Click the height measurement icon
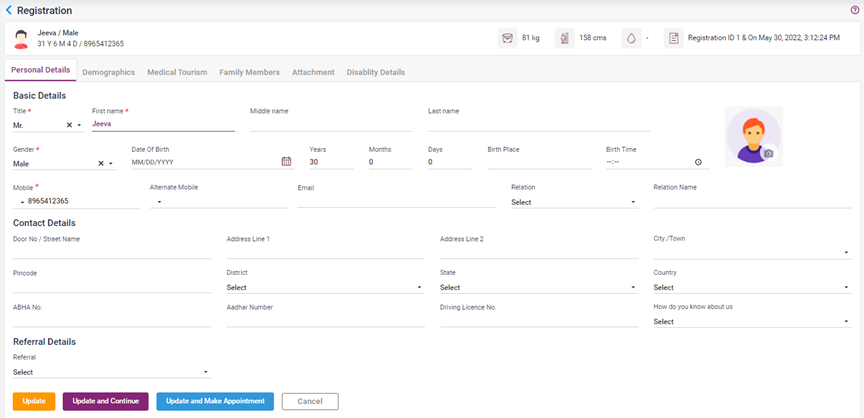 pyautogui.click(x=565, y=39)
